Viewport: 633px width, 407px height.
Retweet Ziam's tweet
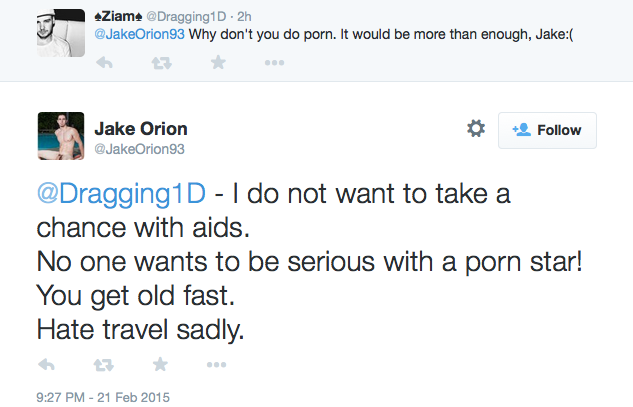point(161,63)
